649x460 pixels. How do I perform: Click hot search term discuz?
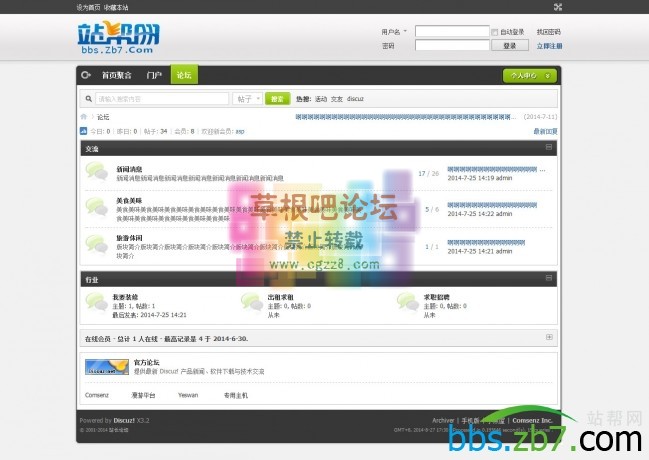(x=355, y=99)
